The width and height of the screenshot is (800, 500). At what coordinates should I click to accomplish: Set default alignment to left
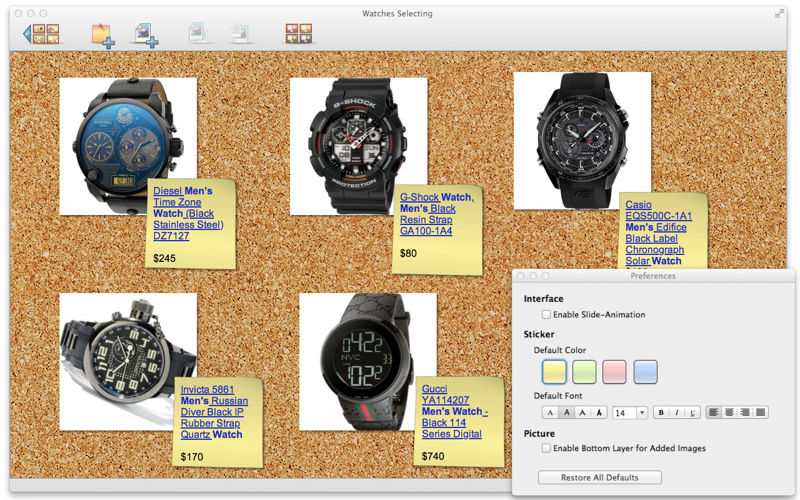713,412
